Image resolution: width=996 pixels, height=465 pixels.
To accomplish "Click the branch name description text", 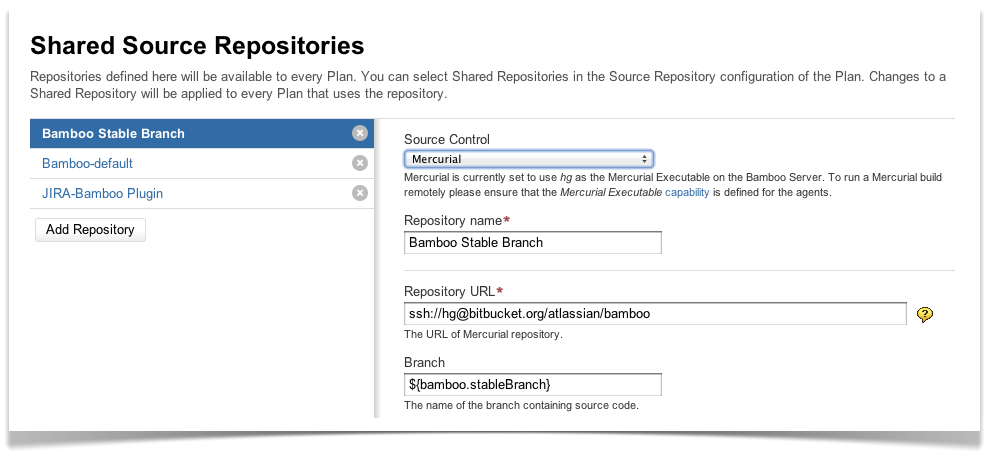I will [x=522, y=405].
